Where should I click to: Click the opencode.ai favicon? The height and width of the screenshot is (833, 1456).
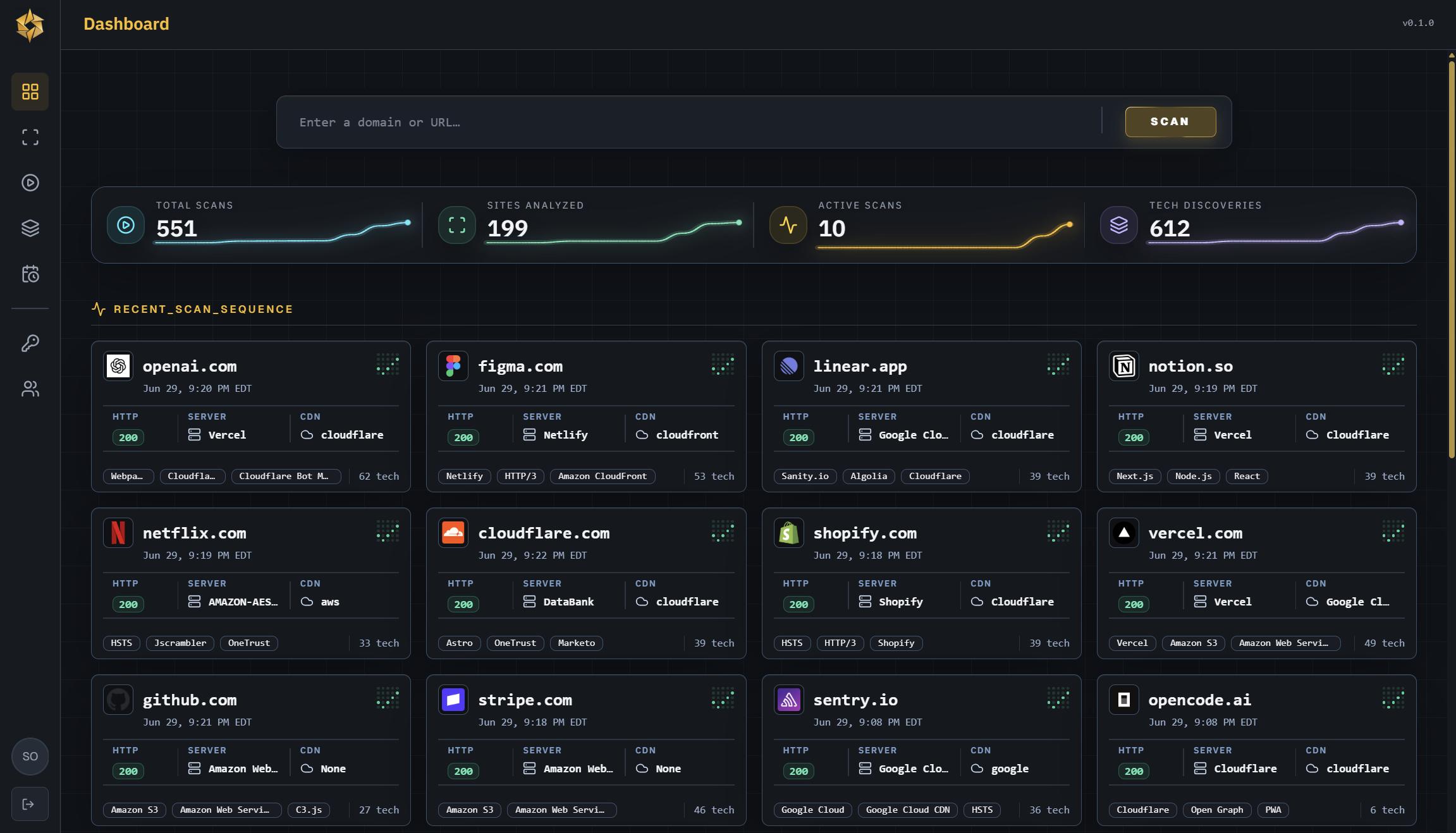tap(1123, 700)
